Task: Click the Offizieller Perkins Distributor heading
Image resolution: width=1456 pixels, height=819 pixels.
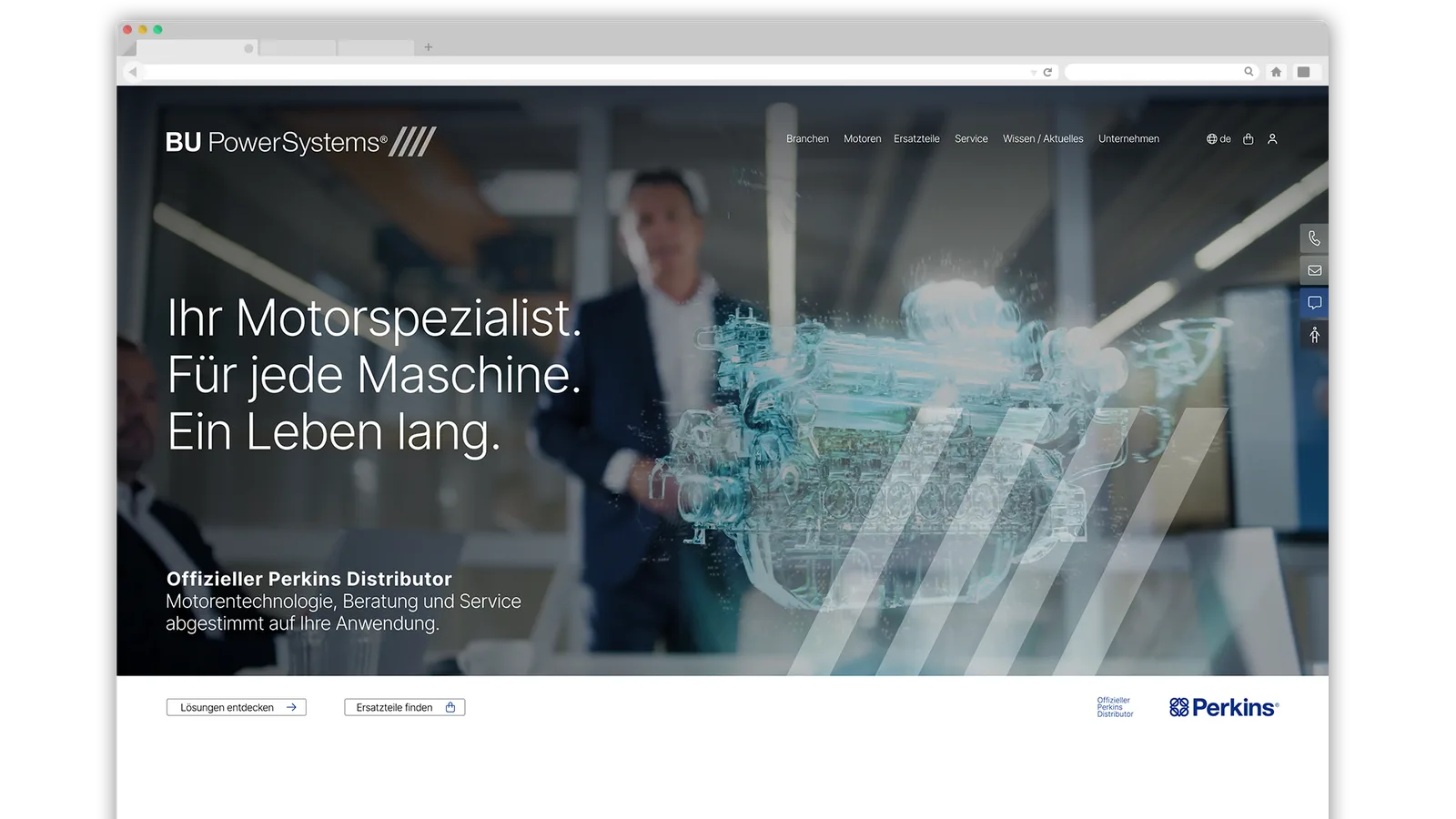Action: (x=308, y=579)
